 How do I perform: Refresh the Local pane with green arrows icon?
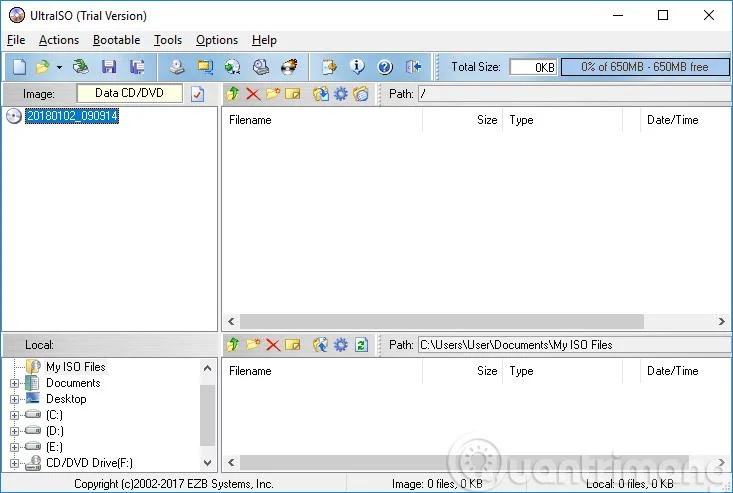point(361,345)
